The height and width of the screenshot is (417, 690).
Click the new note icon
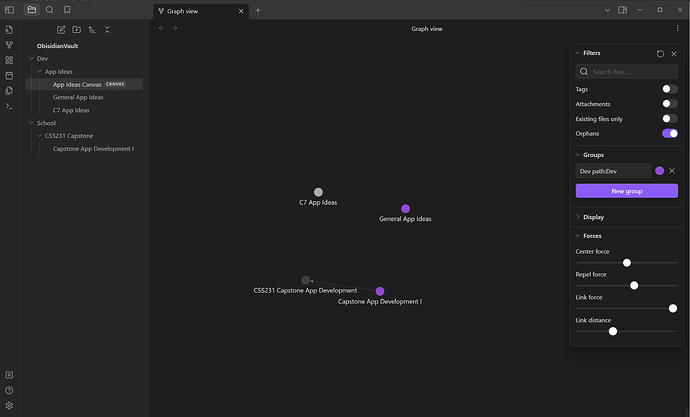point(61,30)
